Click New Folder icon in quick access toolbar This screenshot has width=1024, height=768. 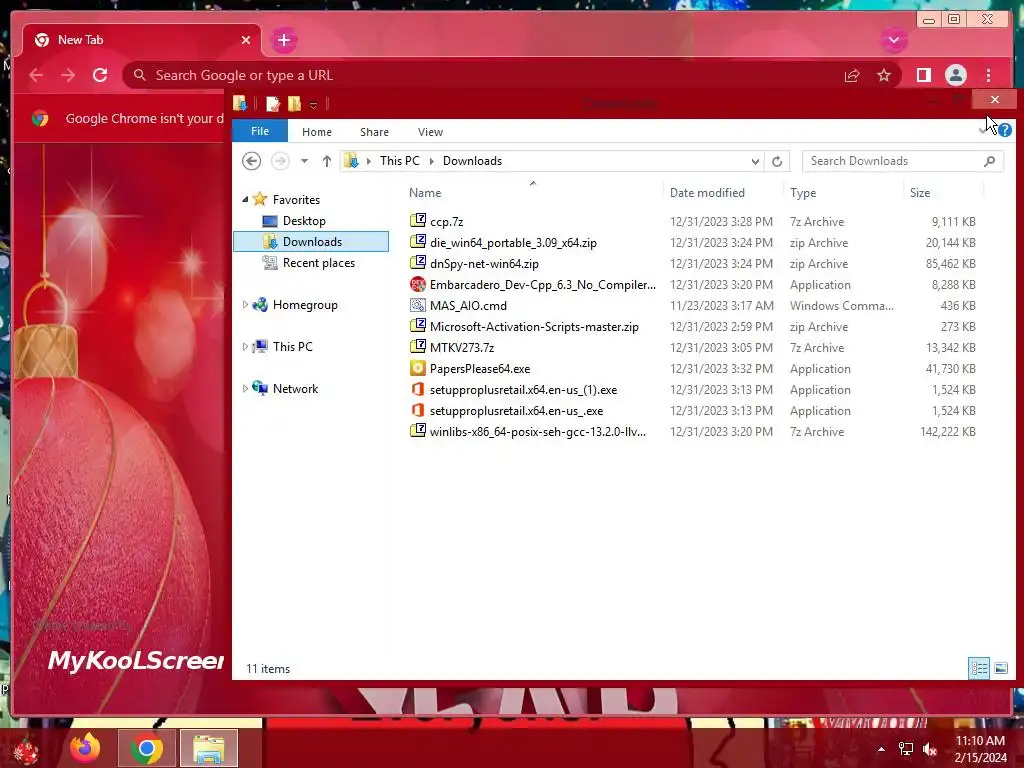pos(295,104)
